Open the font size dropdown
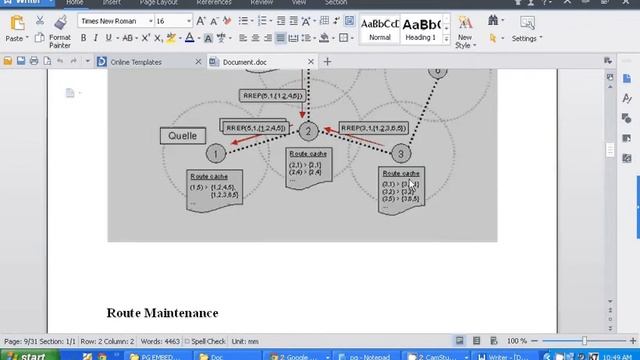 click(189, 21)
